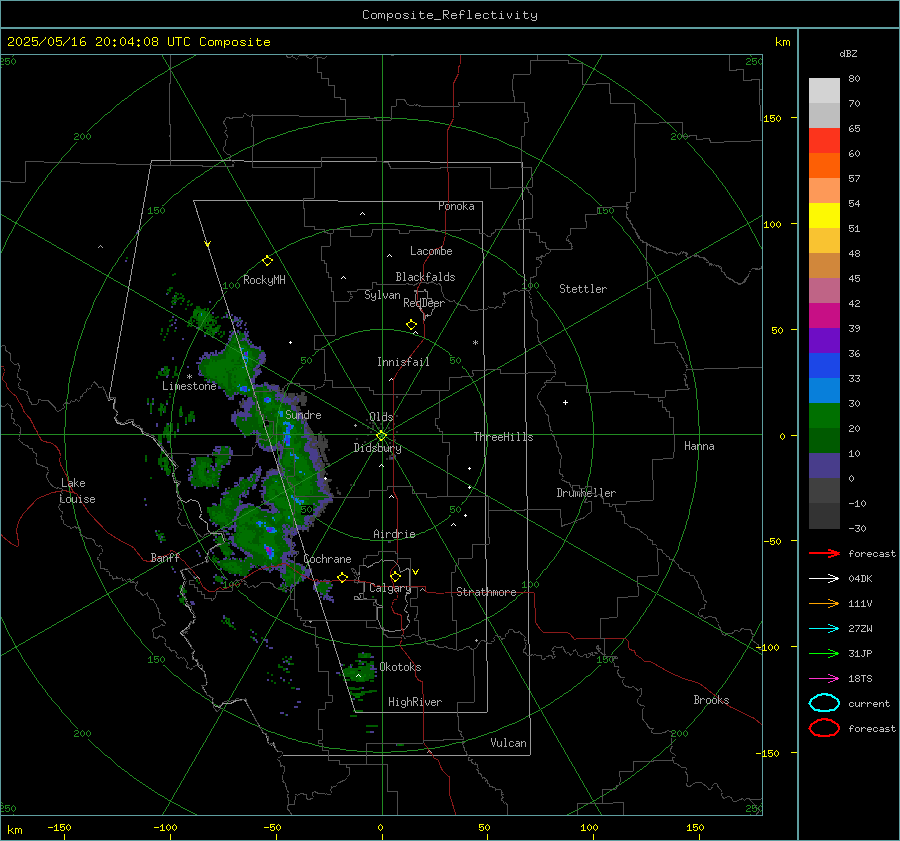Click the light gray 80 dBZ swatch
Screen dimensions: 900x841
pyautogui.click(x=824, y=91)
